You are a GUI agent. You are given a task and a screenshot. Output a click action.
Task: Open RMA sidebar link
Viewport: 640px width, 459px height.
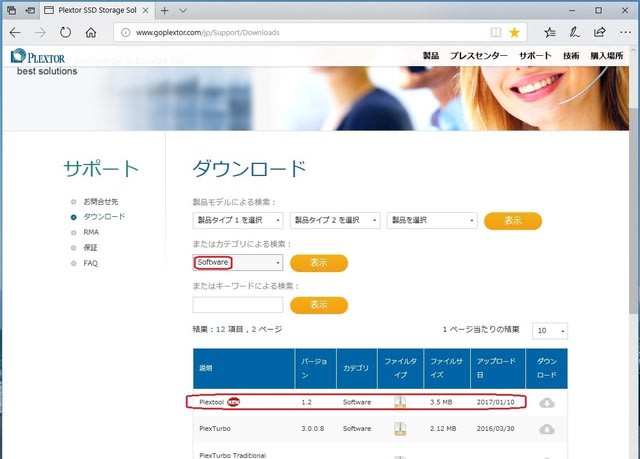[91, 232]
